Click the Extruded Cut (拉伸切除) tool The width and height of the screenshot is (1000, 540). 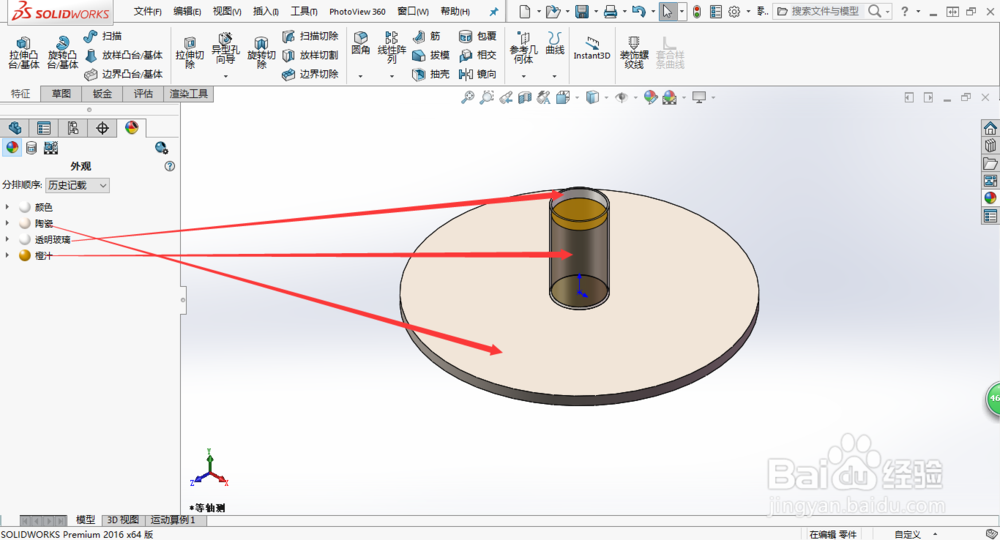pyautogui.click(x=189, y=52)
